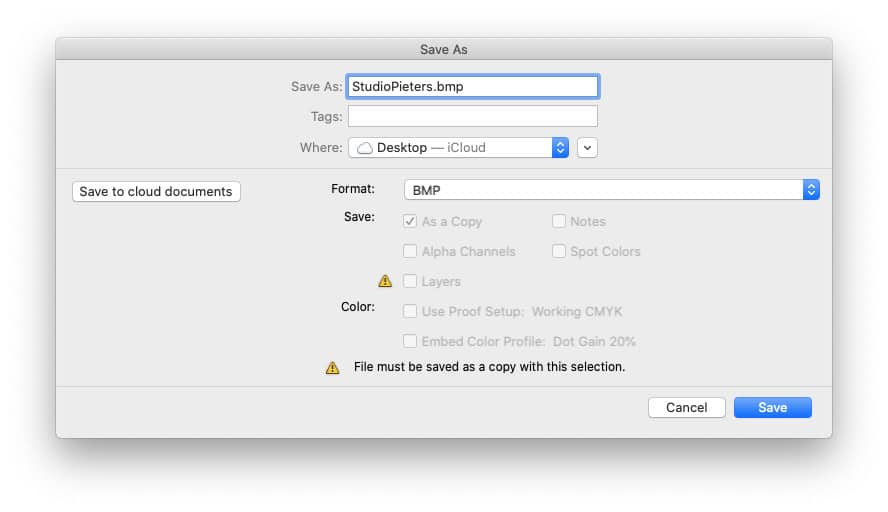Toggle the As a Copy checkbox
888x512 pixels.
click(x=410, y=221)
